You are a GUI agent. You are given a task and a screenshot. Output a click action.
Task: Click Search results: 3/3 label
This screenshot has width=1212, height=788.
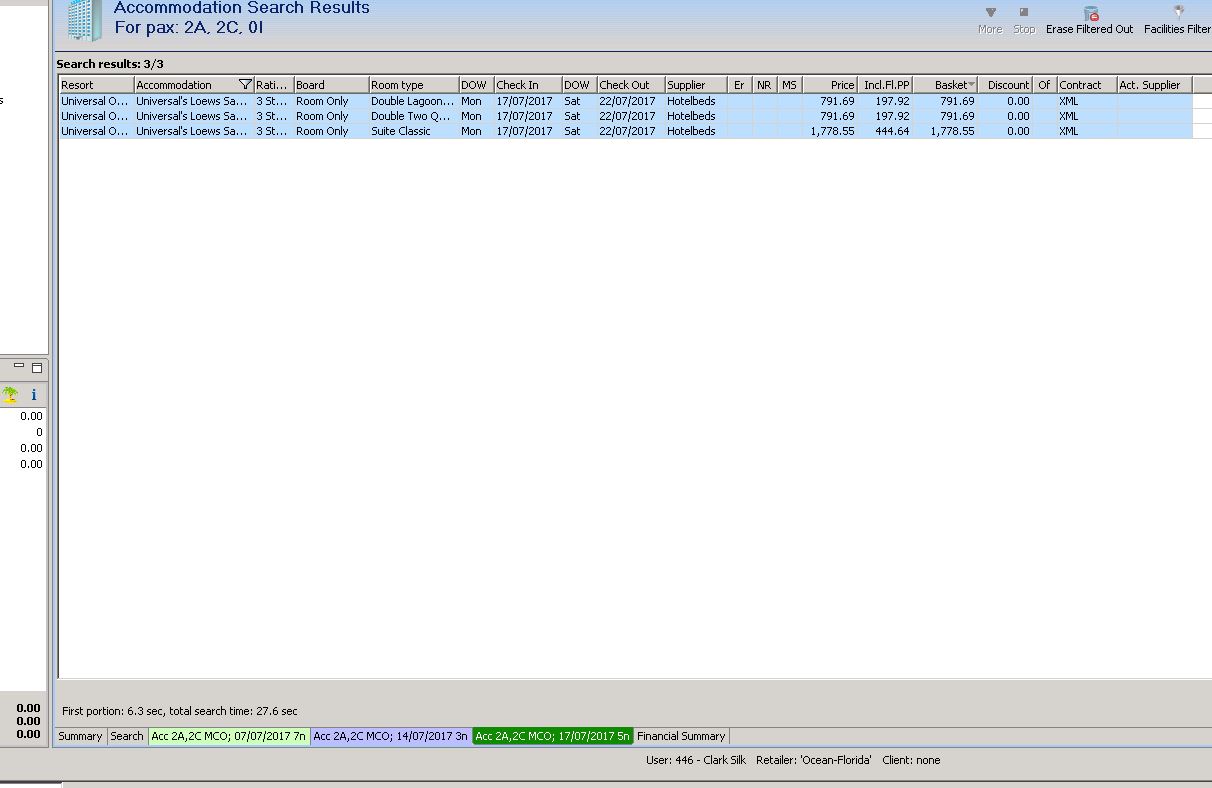[x=110, y=64]
